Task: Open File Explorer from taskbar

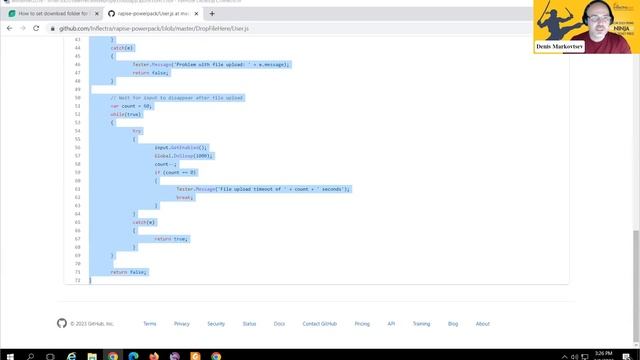Action: 92,356
